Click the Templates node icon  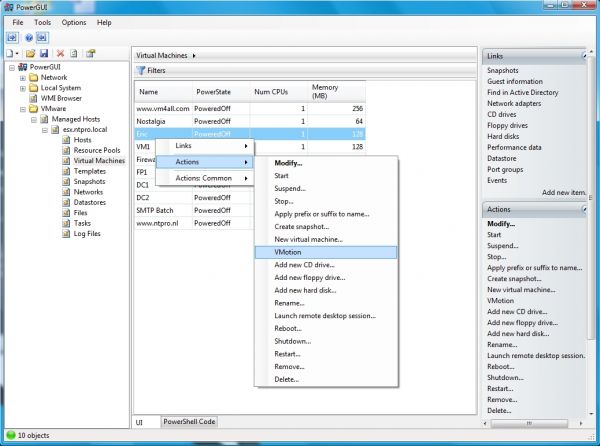coord(66,171)
